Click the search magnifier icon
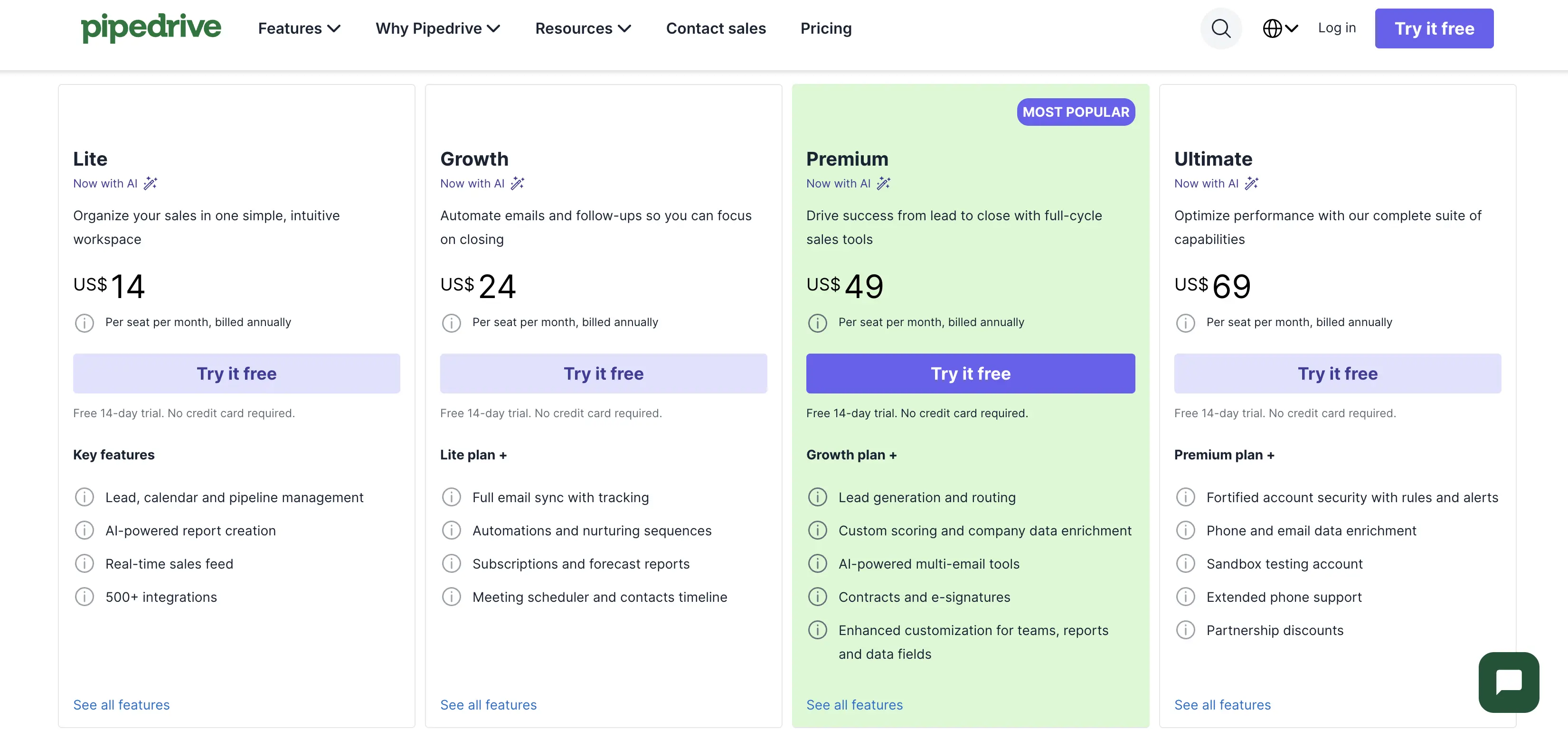This screenshot has height=748, width=1568. pos(1220,28)
